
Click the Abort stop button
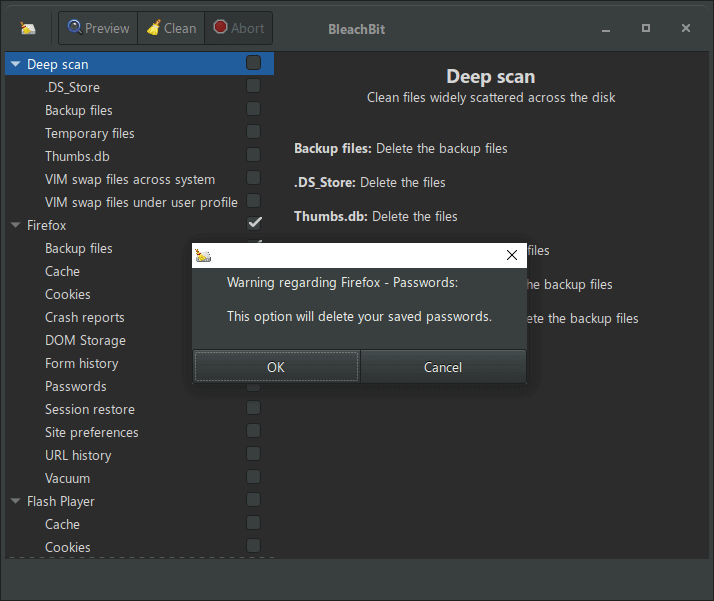coord(239,28)
